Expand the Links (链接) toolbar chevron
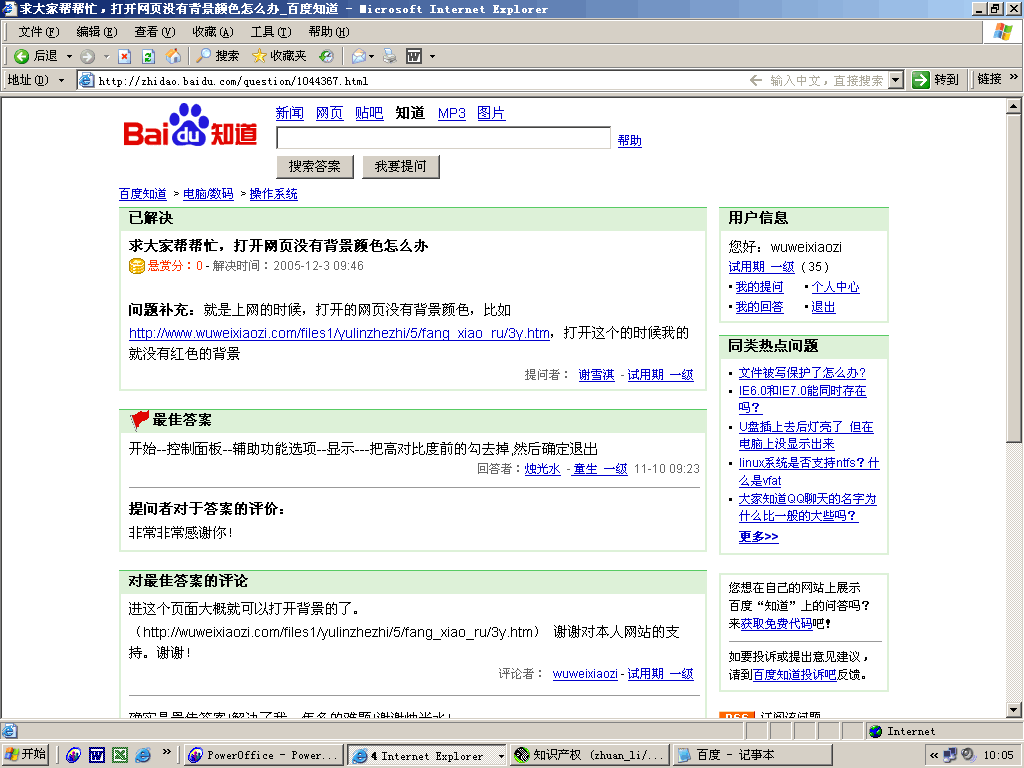 tap(1014, 77)
